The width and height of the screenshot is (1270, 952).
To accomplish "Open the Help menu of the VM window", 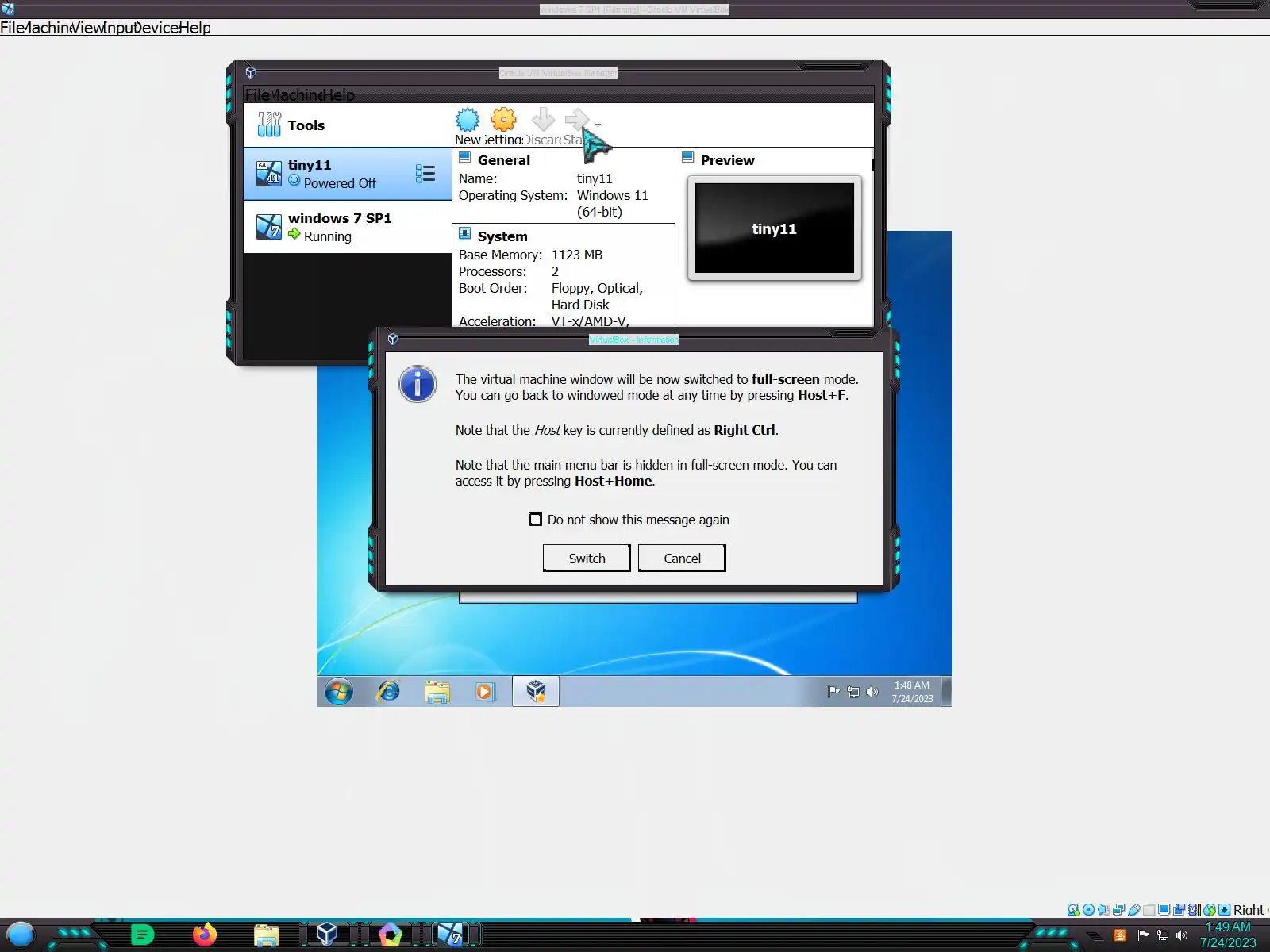I will point(194,28).
